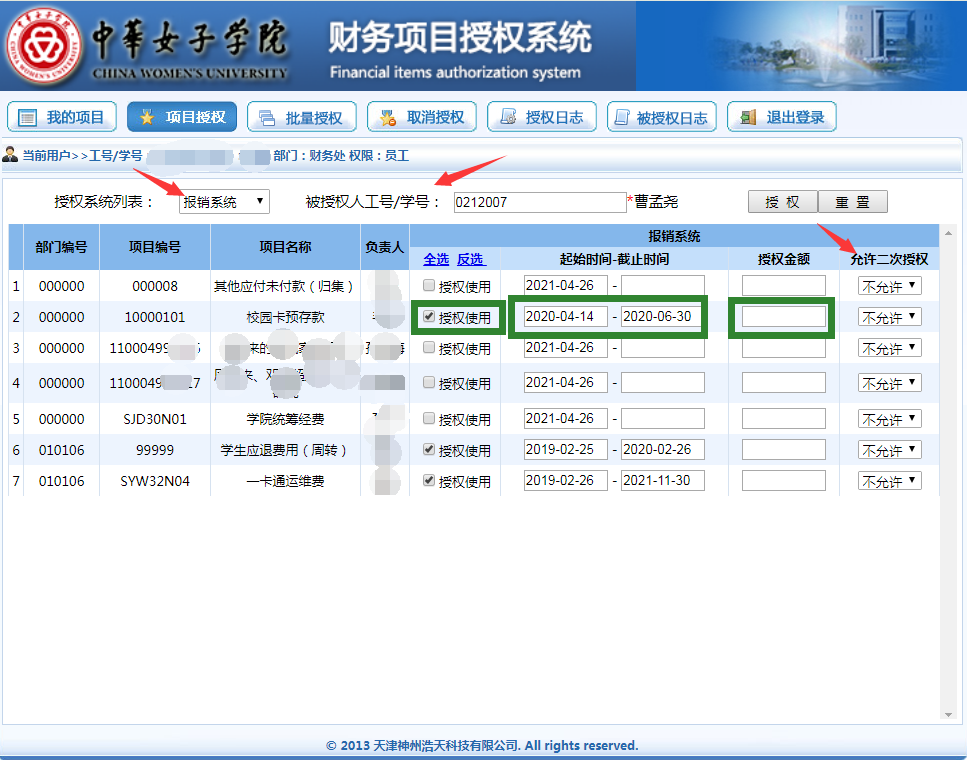This screenshot has height=760, width=967.
Task: Open the 授权系统列表 dropdown showing 报销系统
Action: point(224,201)
